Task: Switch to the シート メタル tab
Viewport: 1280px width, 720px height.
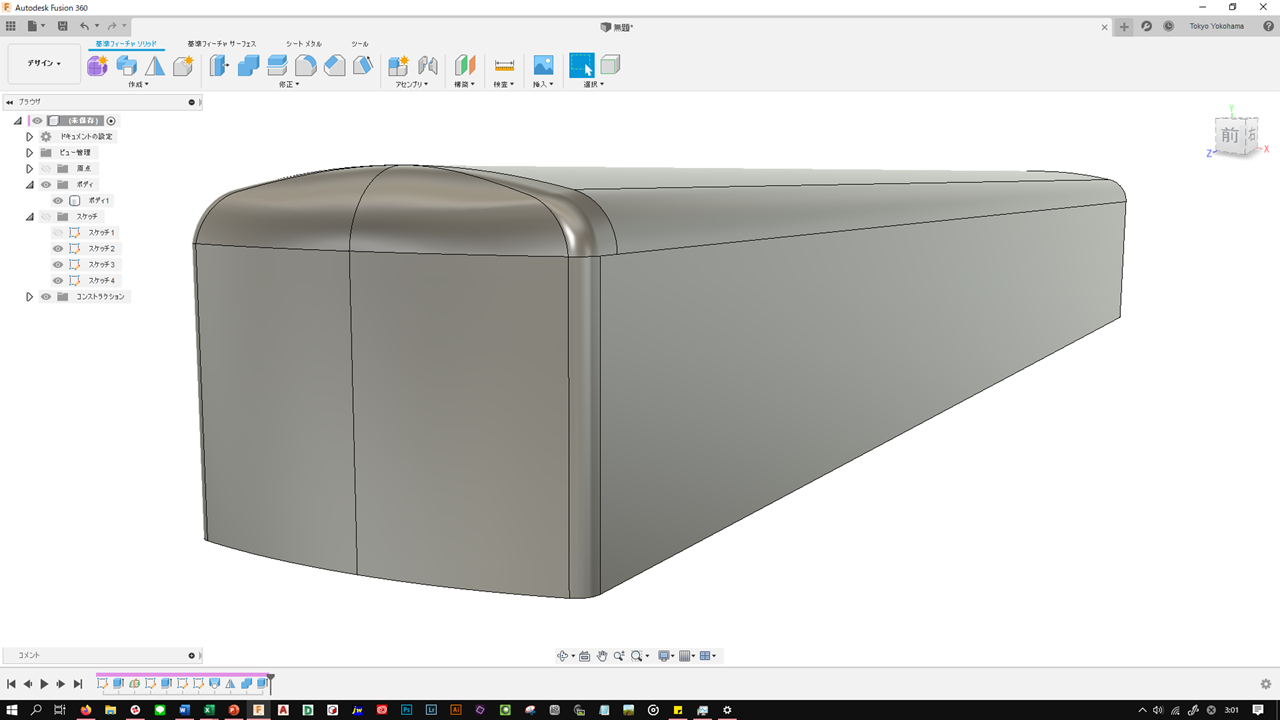Action: coord(303,44)
